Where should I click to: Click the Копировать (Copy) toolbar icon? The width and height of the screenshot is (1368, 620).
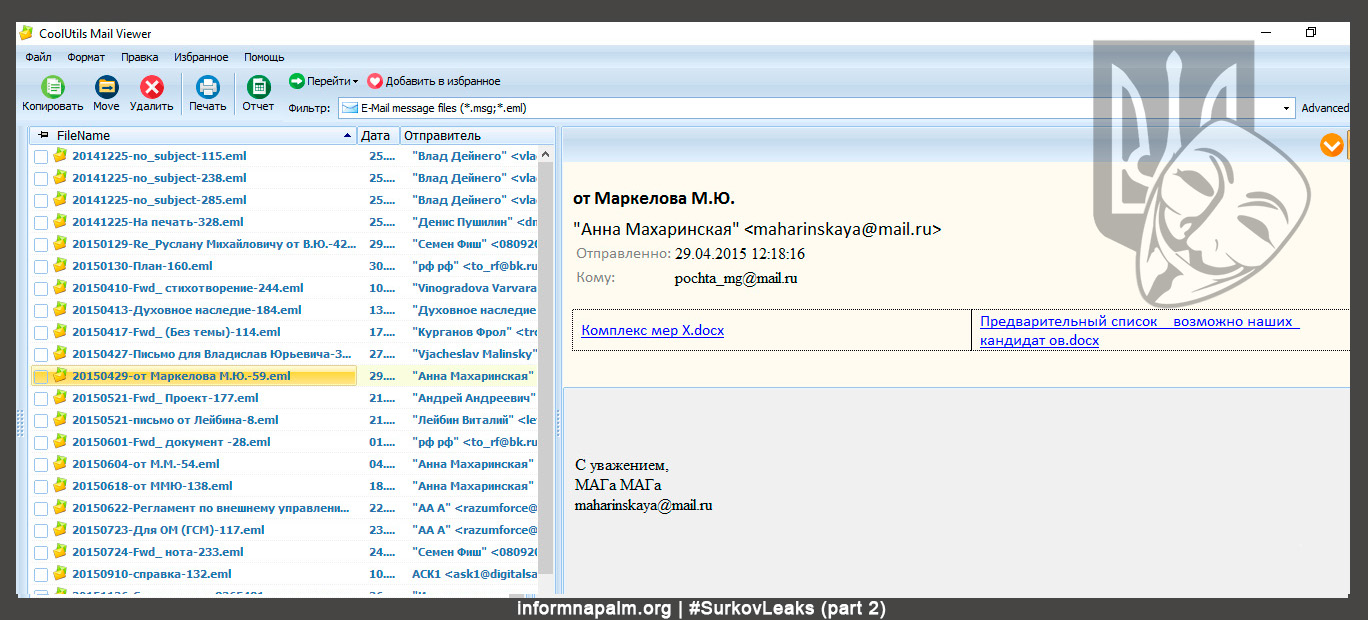point(53,88)
